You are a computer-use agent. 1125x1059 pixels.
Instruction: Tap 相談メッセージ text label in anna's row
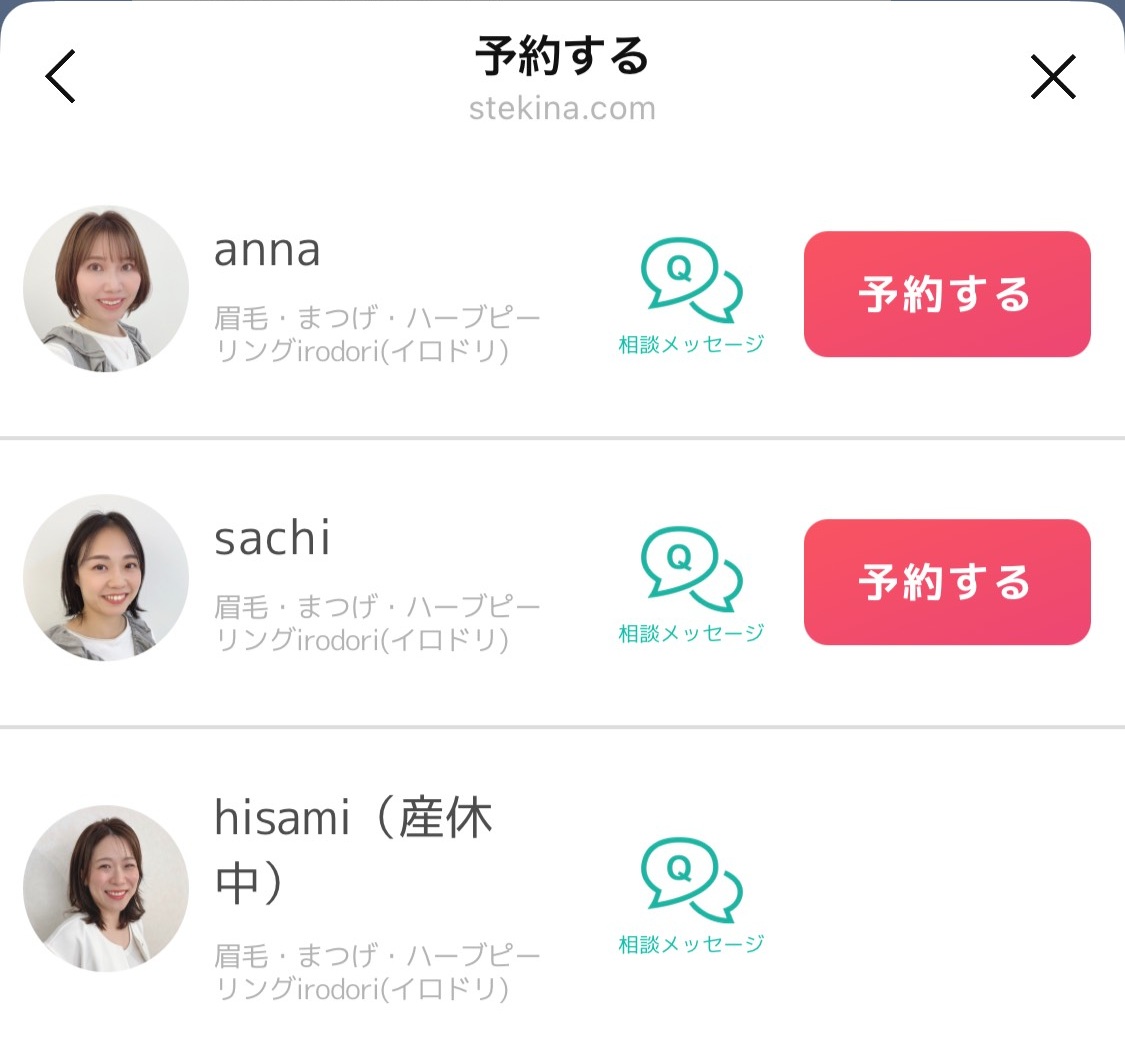pyautogui.click(x=691, y=345)
